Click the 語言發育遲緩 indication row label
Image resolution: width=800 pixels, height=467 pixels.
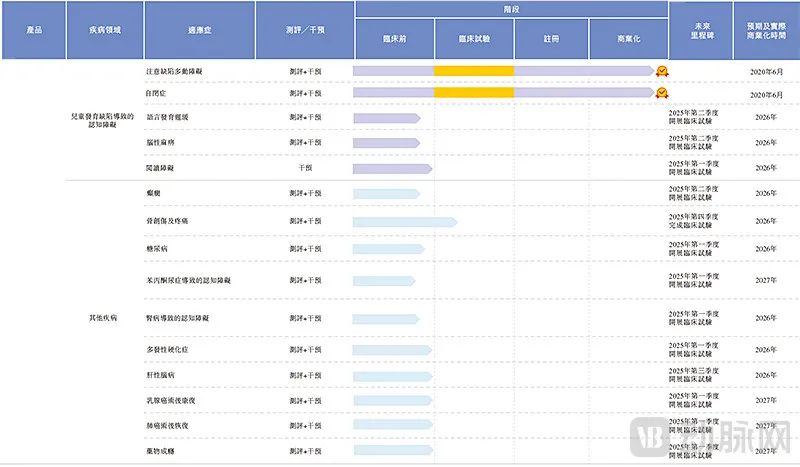(167, 118)
